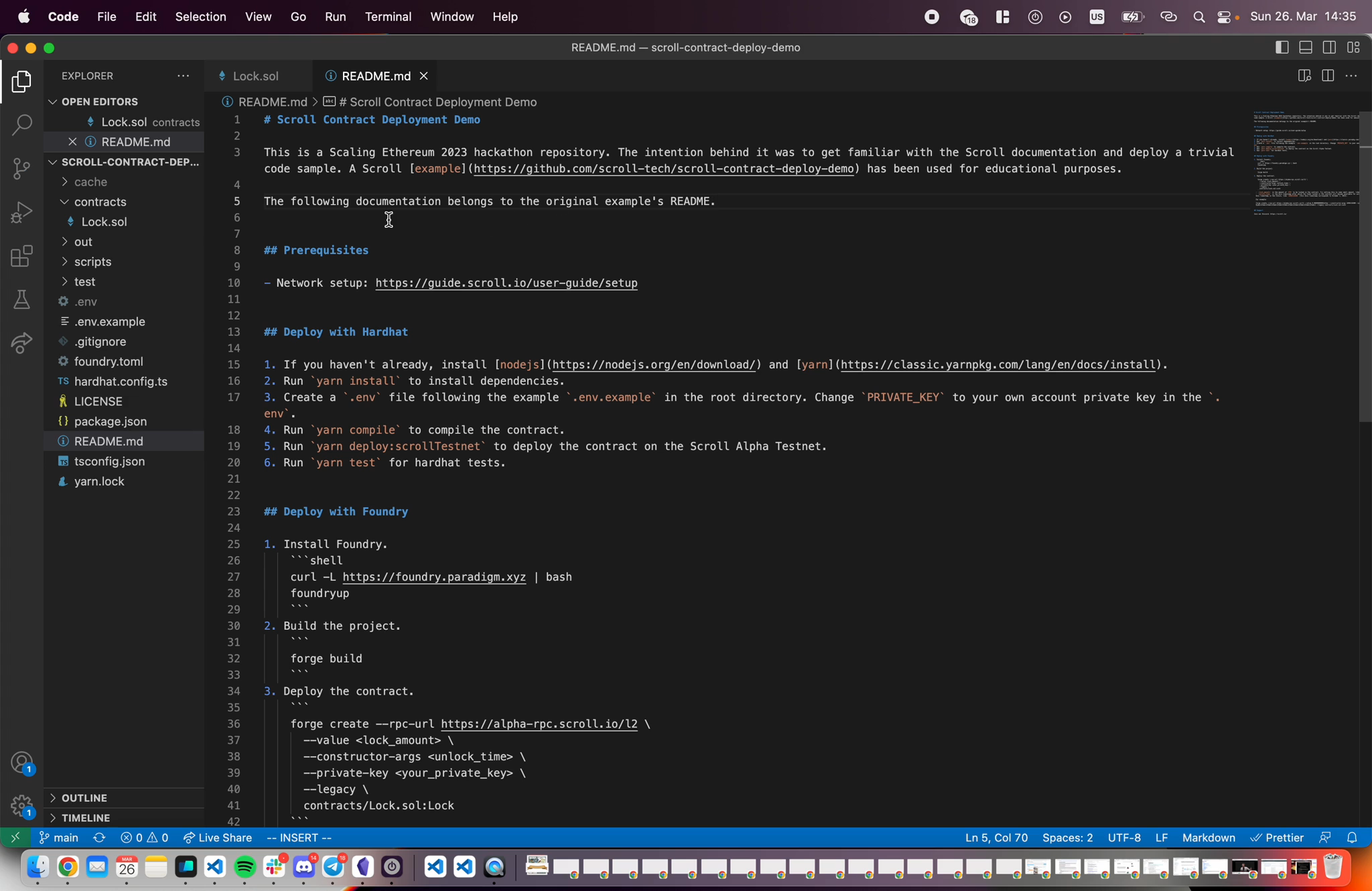The height and width of the screenshot is (891, 1372).
Task: Open the Selection menu
Action: coord(200,17)
